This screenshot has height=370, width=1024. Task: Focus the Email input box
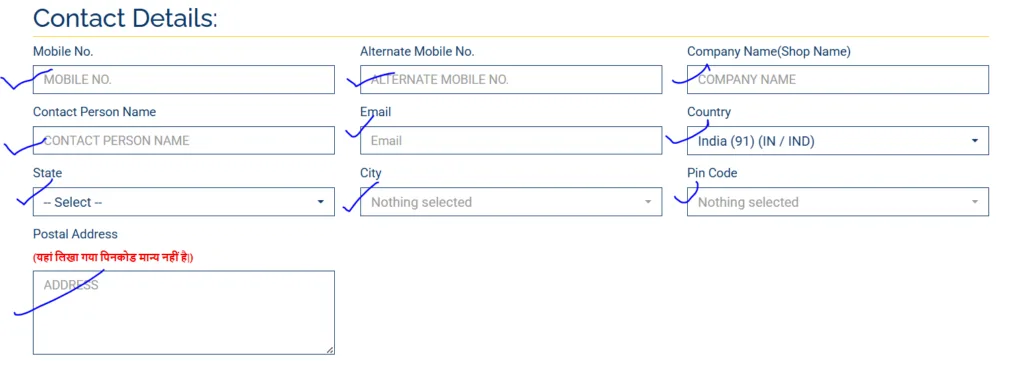(x=511, y=140)
